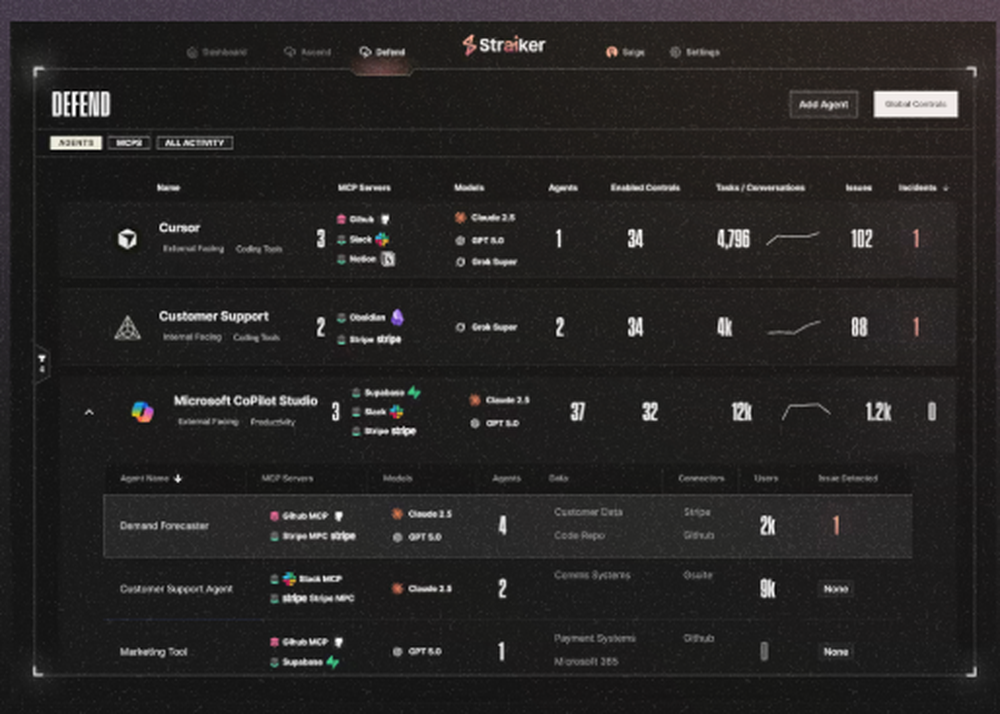Viewport: 1000px width, 714px height.
Task: Click the Slack icon in Cursor row
Action: (382, 240)
